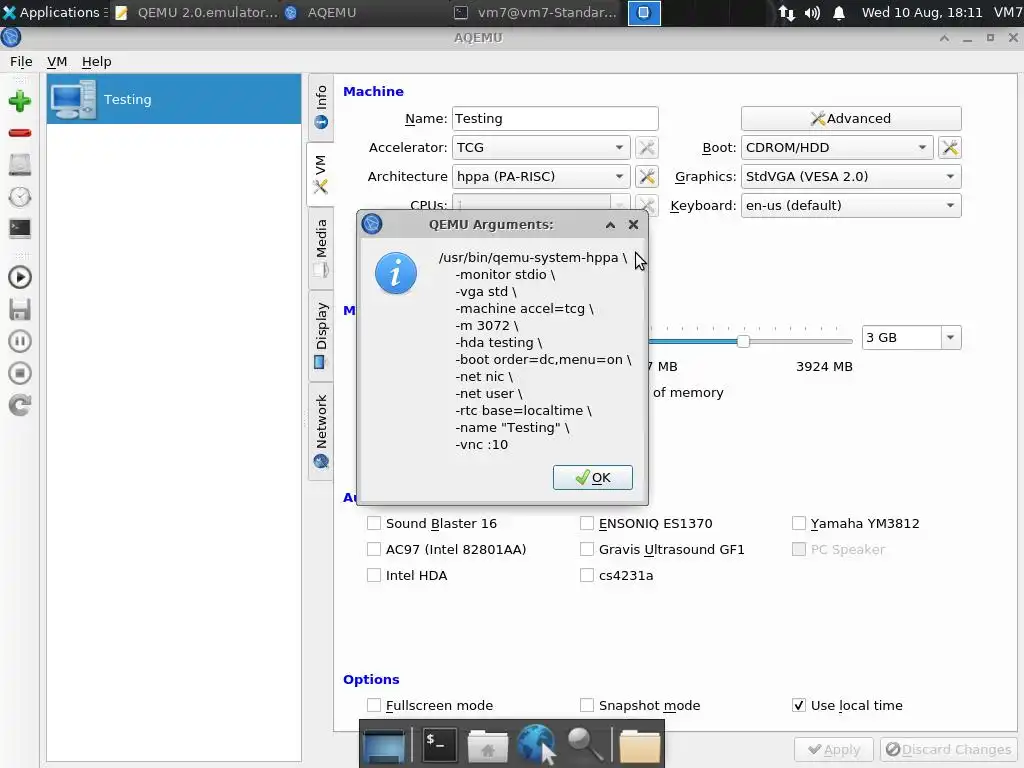This screenshot has width=1024, height=768.
Task: Click the memory slider handle
Action: click(743, 341)
